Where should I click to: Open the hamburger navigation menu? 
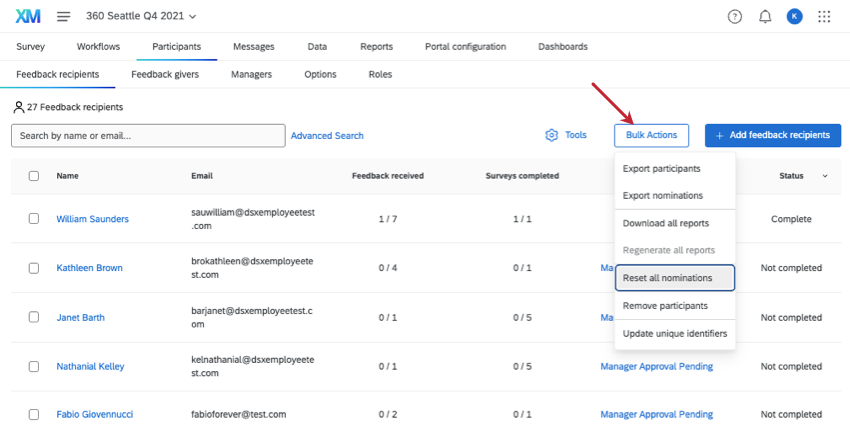point(63,16)
